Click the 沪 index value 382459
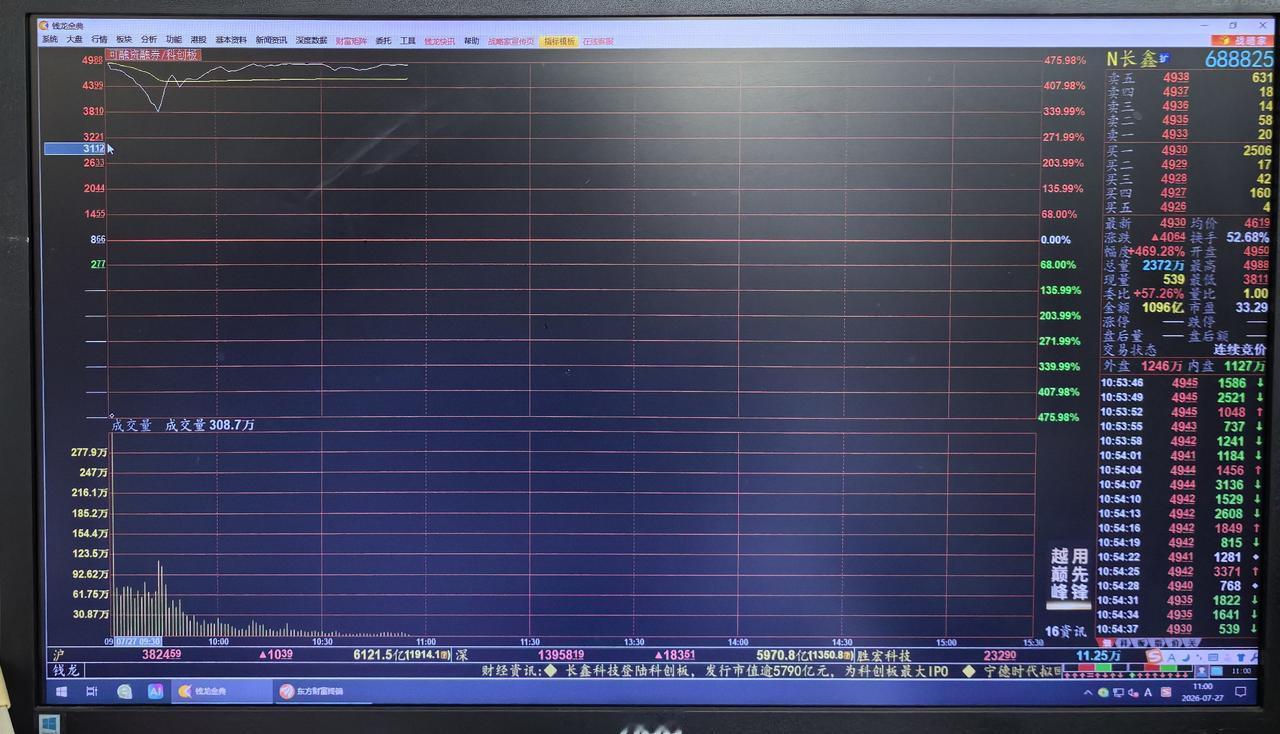This screenshot has width=1280, height=734. tap(162, 655)
